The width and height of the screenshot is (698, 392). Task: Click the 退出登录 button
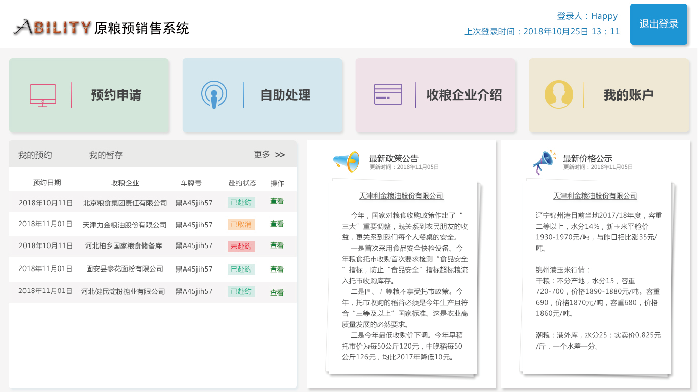point(658,24)
